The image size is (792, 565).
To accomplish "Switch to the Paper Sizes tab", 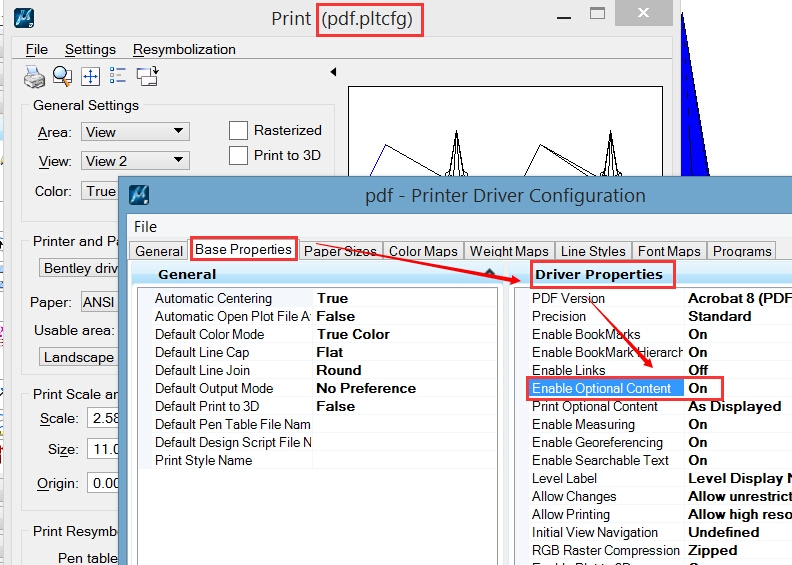I will 340,251.
